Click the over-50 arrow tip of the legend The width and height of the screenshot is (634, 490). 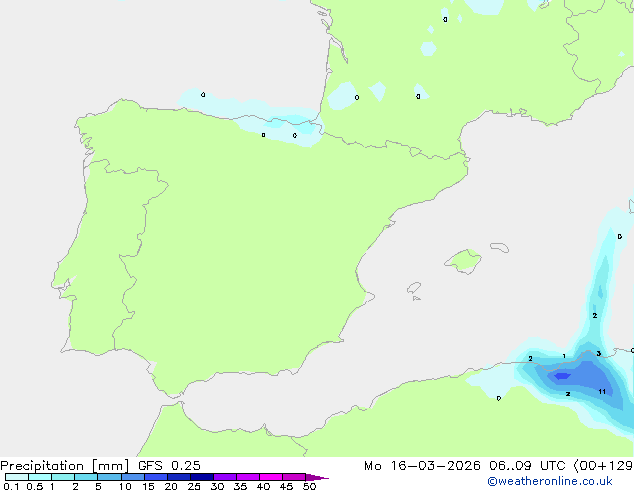coord(317,477)
